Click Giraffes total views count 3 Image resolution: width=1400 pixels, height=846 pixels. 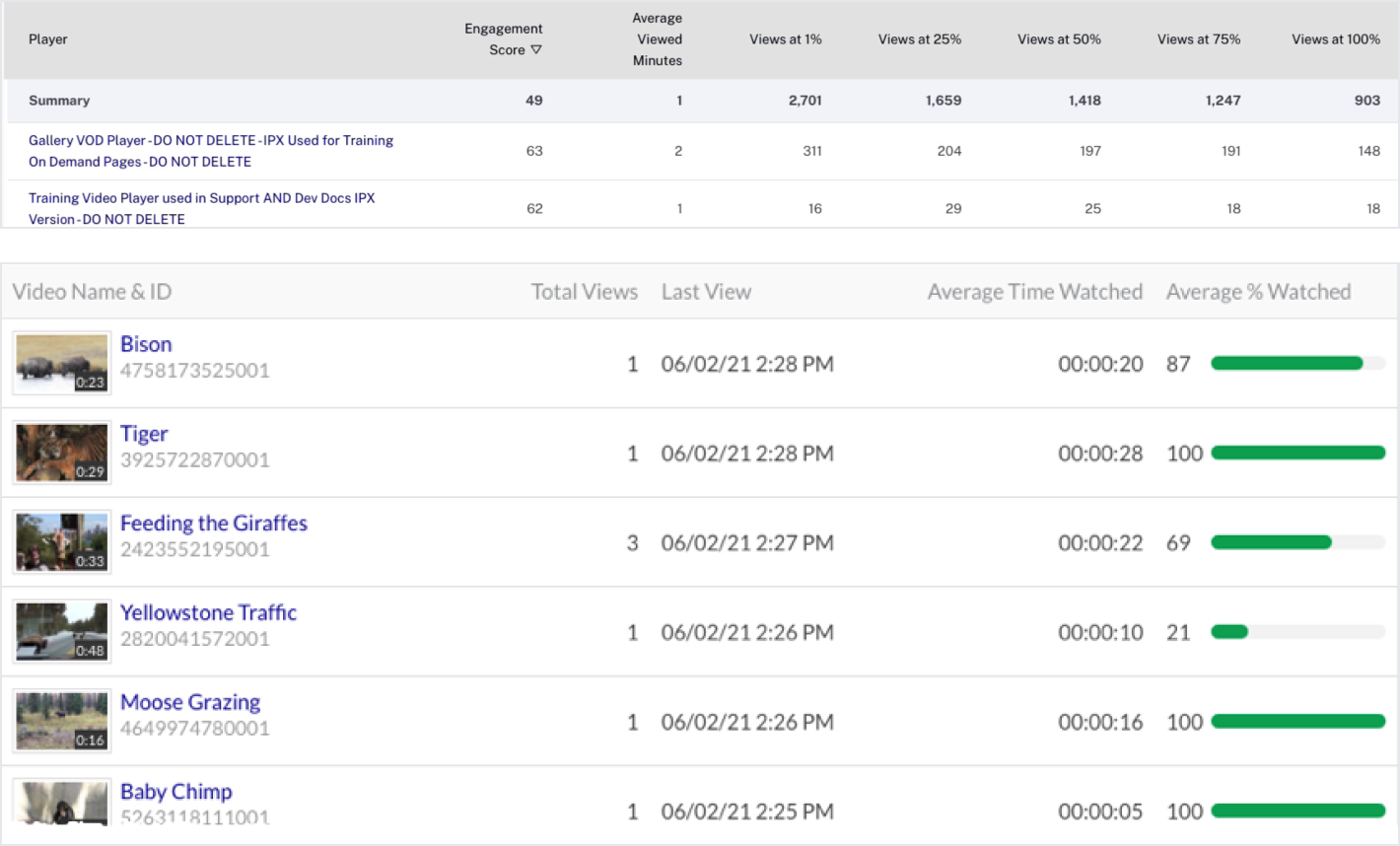tap(633, 543)
